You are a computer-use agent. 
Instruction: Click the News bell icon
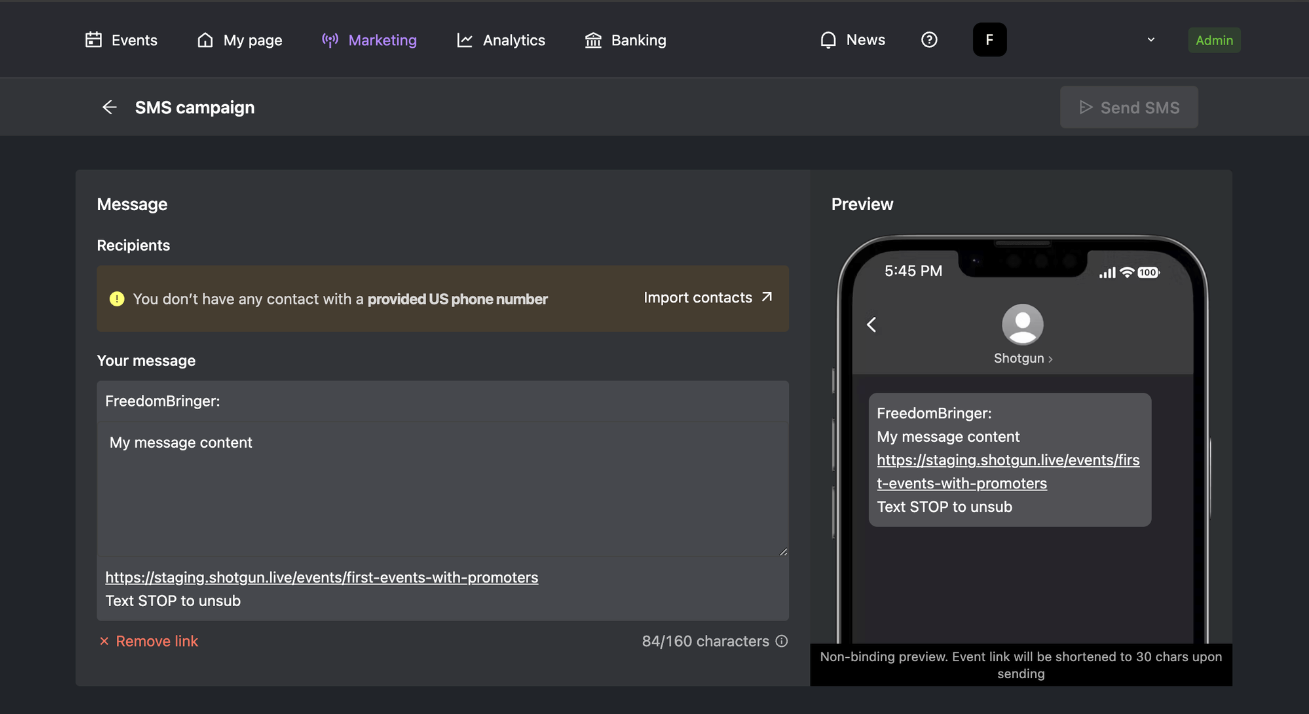[828, 40]
